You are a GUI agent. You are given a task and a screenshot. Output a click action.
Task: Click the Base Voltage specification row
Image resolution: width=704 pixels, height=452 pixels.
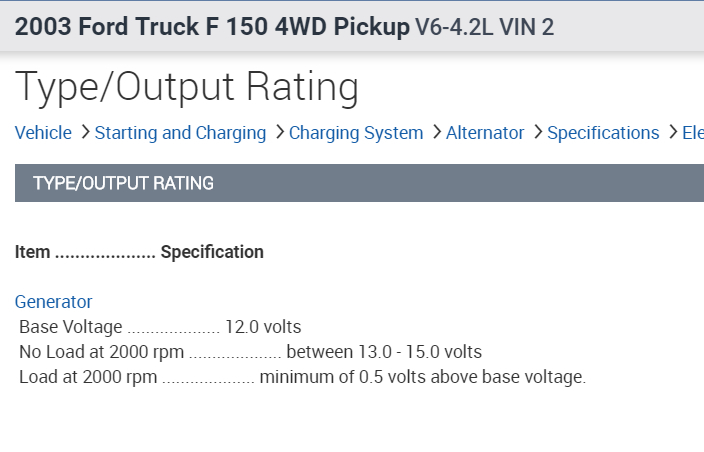160,327
